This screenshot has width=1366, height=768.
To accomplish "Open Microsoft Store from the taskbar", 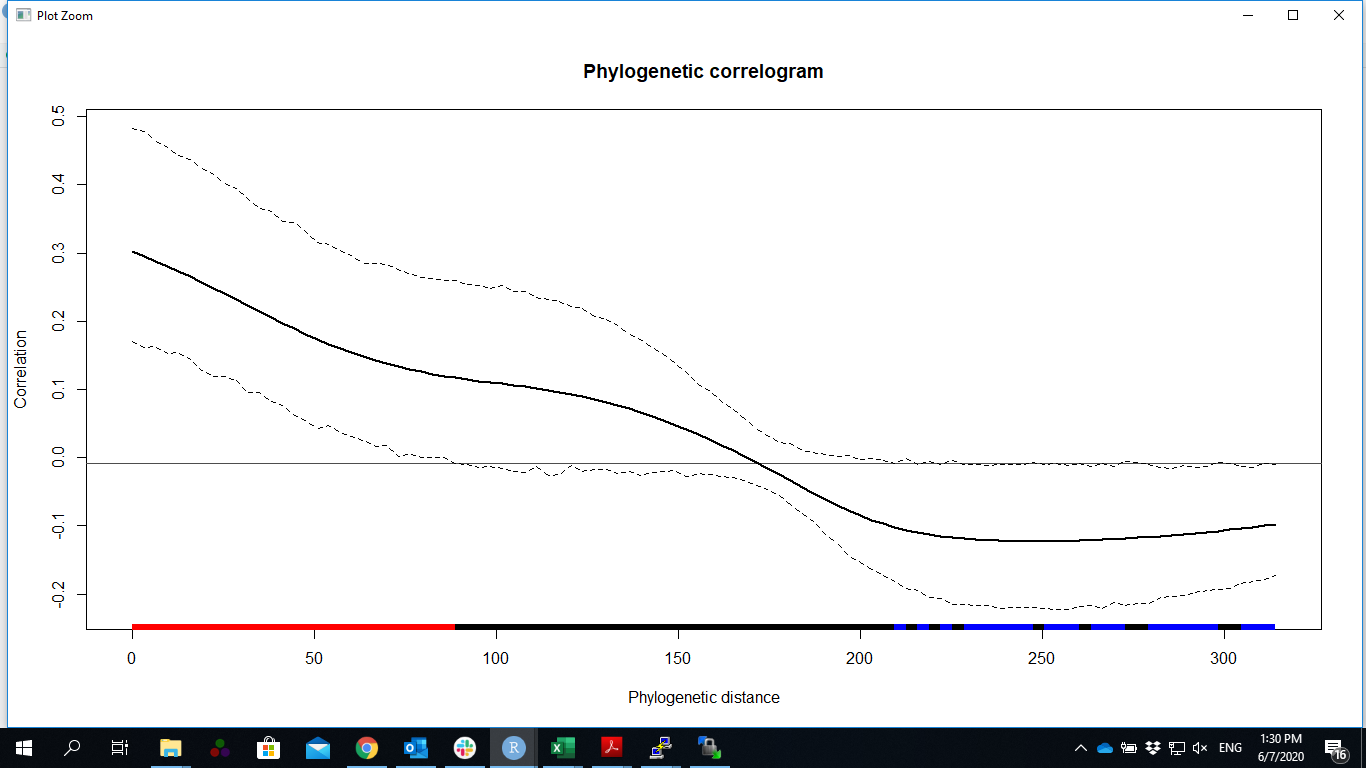I will 268,748.
